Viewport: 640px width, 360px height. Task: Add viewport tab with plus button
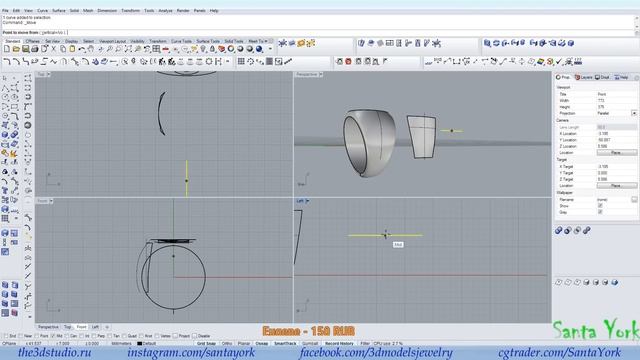(107, 327)
